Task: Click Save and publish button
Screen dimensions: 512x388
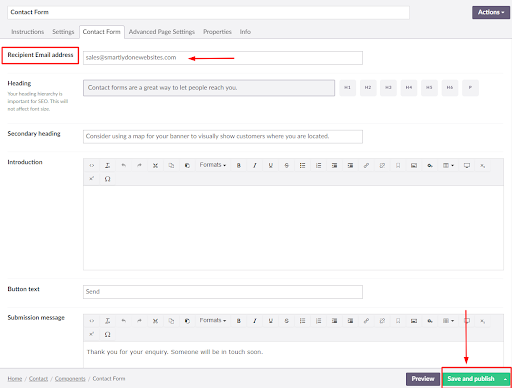Action: pyautogui.click(x=472, y=379)
